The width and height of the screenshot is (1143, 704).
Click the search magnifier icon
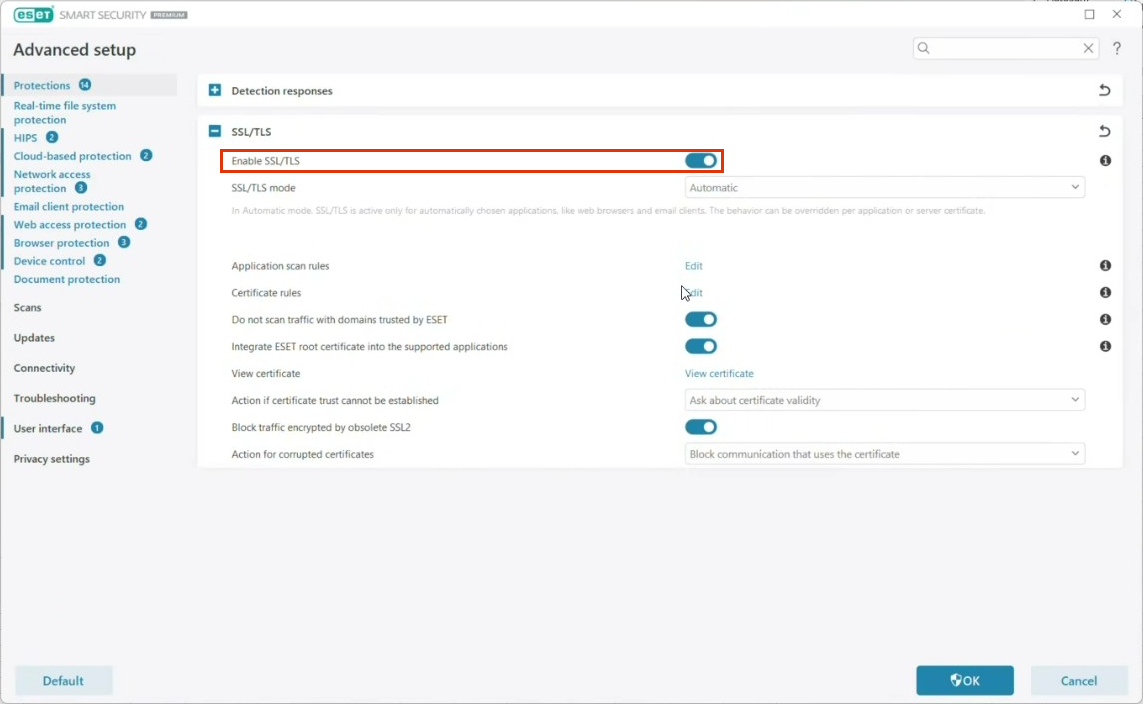click(924, 48)
